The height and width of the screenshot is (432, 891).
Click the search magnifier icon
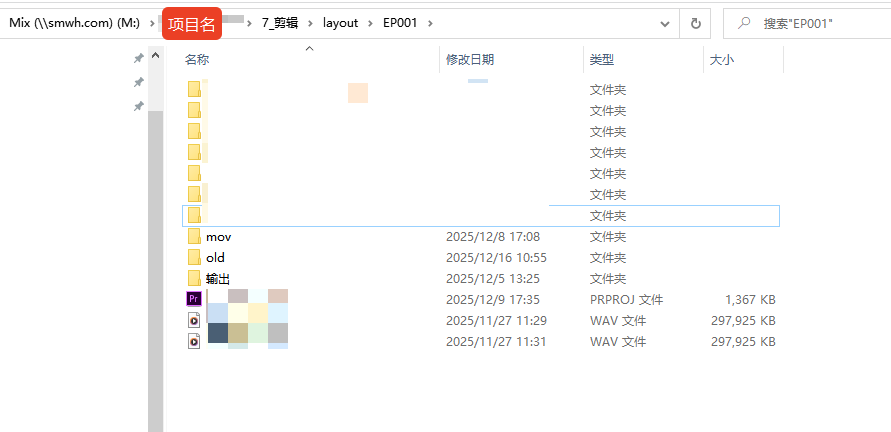743,23
